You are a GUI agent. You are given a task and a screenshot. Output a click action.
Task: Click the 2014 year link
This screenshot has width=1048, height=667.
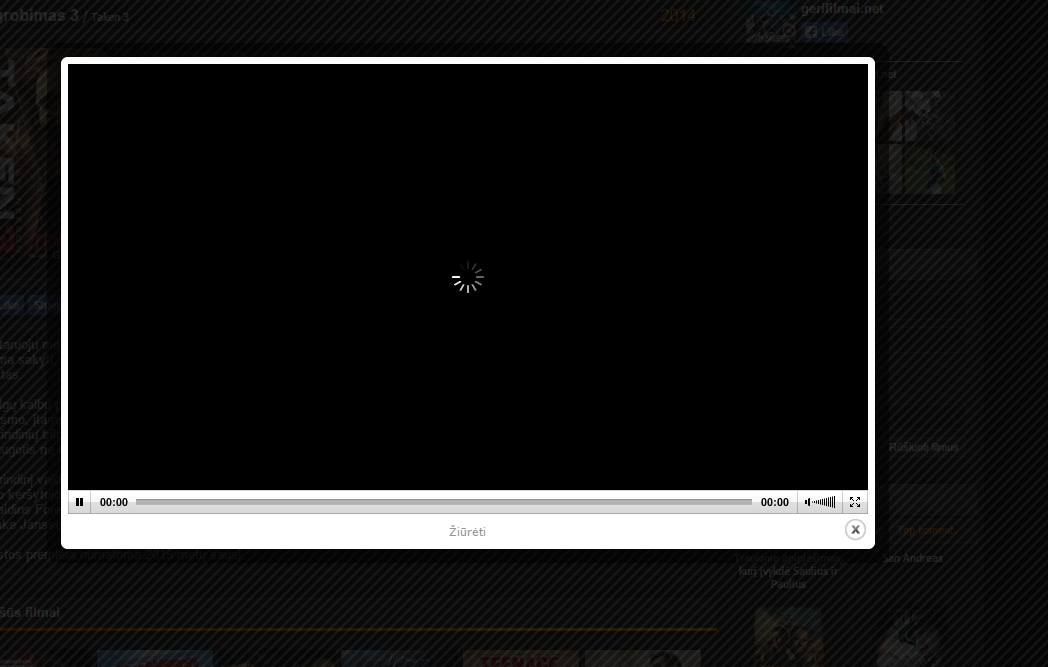678,15
